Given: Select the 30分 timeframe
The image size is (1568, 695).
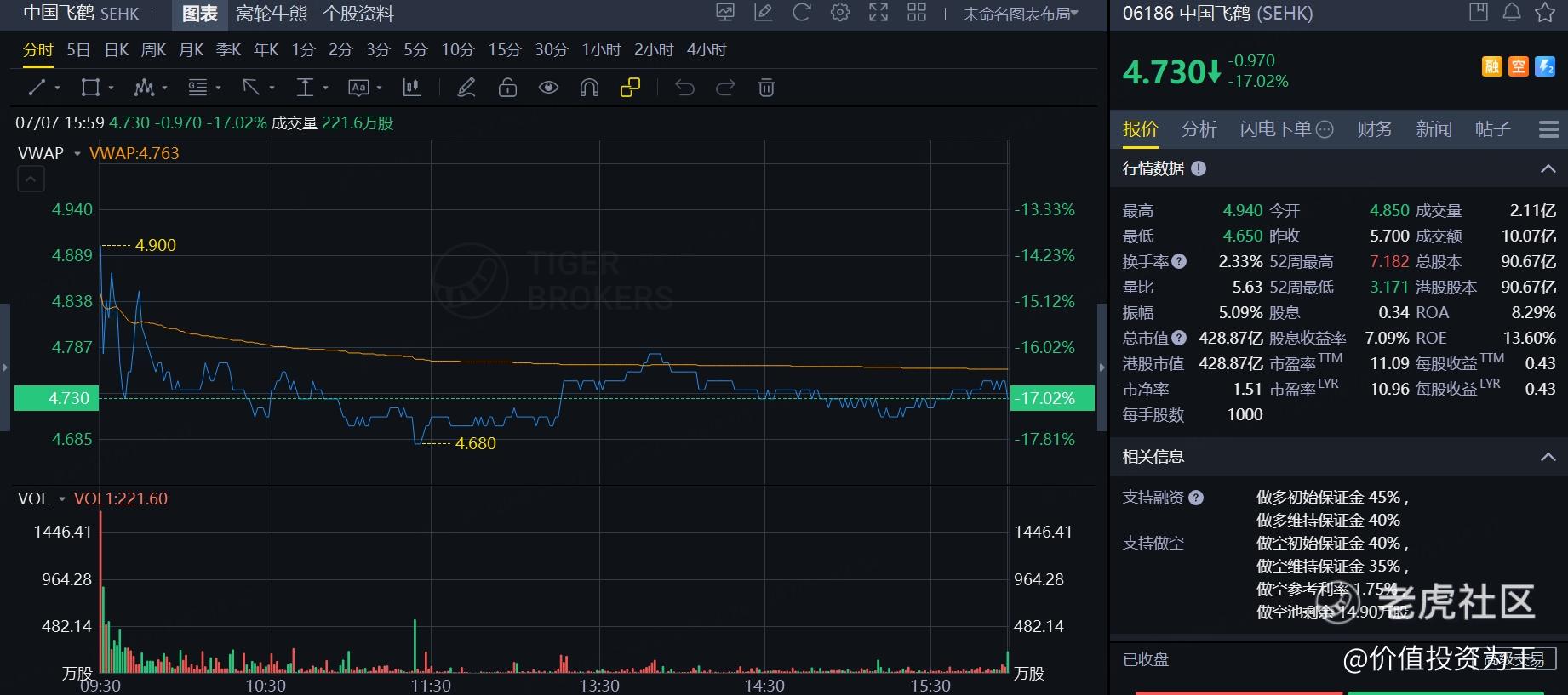Looking at the screenshot, I should pos(552,50).
